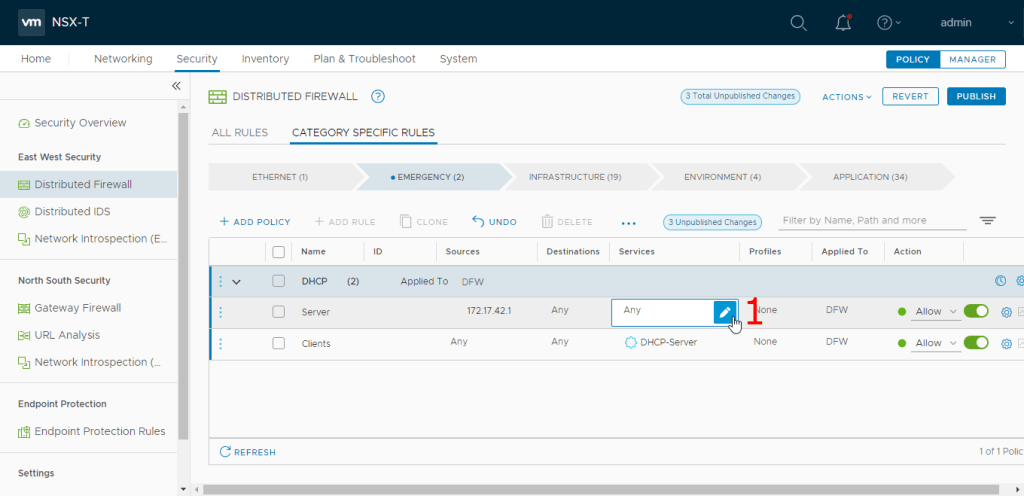Screen dimensions: 1024x496
Task: Open the notifications bell
Action: (841, 22)
